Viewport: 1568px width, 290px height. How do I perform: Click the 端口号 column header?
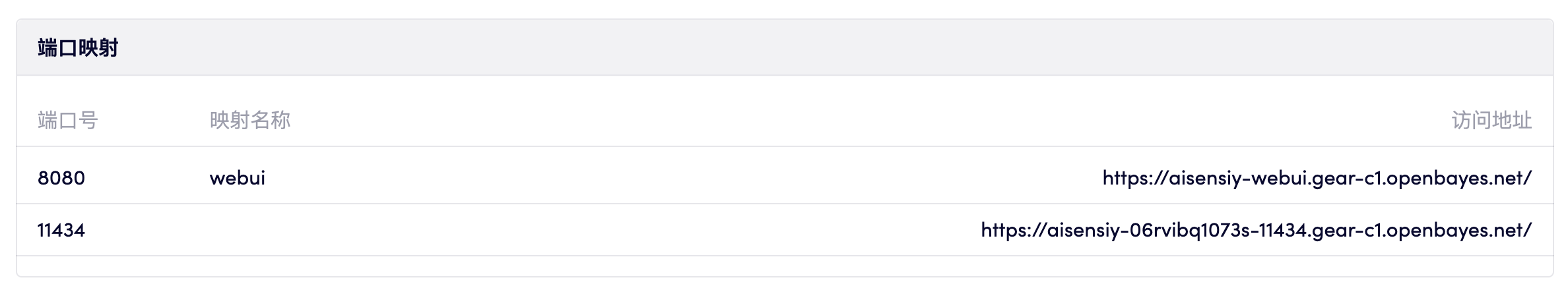(x=67, y=121)
